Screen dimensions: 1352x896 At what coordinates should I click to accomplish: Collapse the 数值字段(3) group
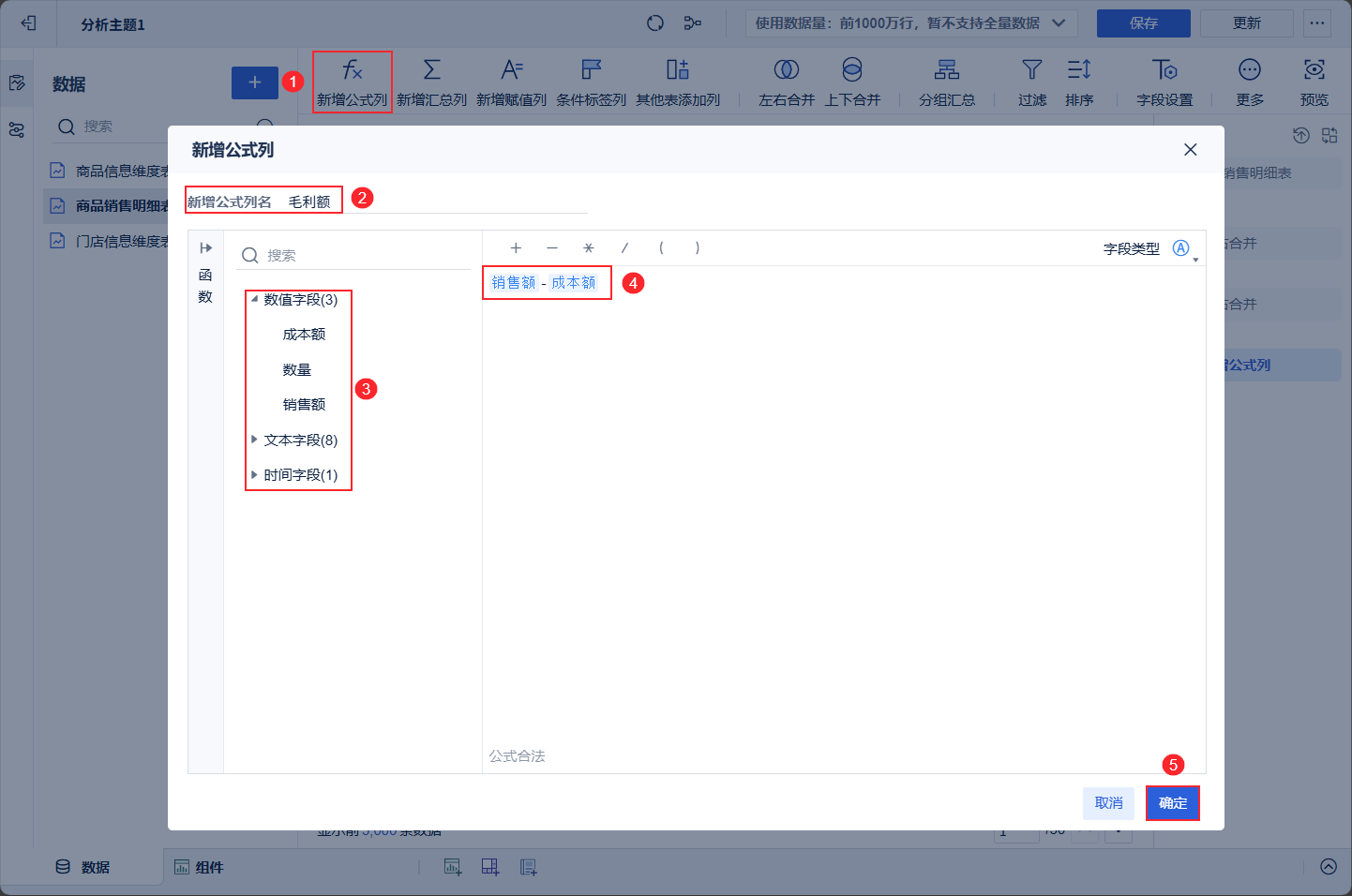[254, 299]
